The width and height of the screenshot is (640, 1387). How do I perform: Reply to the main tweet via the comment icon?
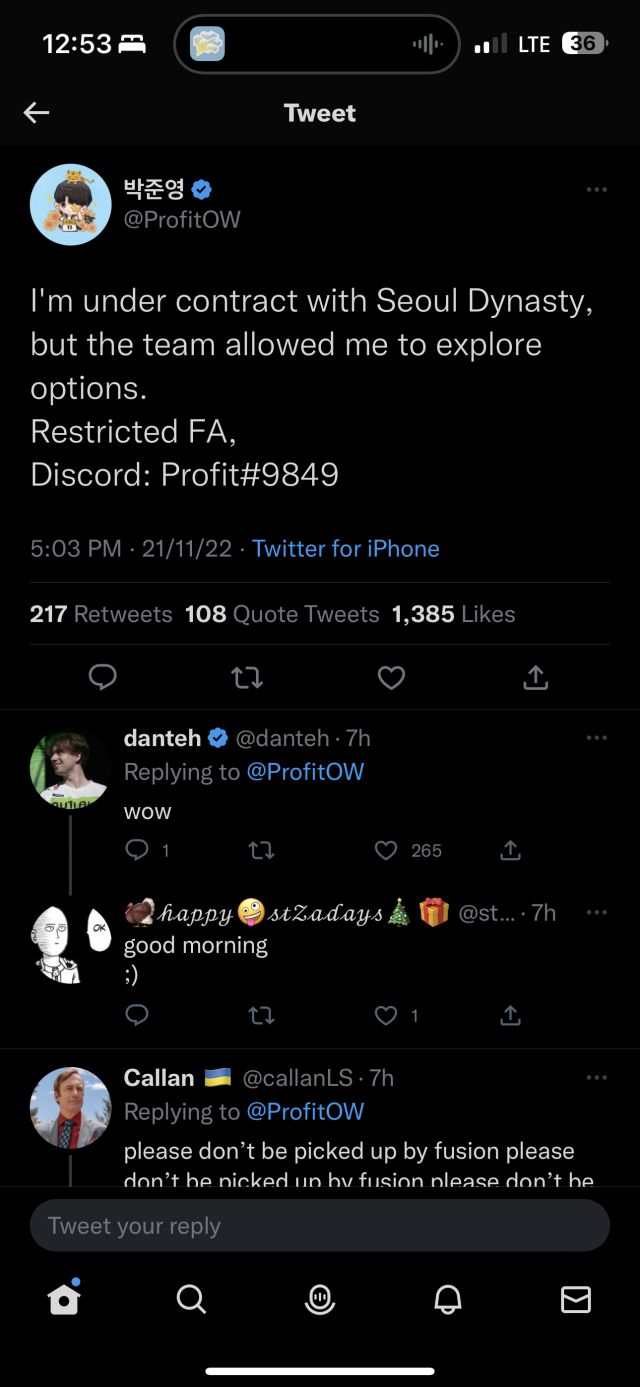pos(103,678)
